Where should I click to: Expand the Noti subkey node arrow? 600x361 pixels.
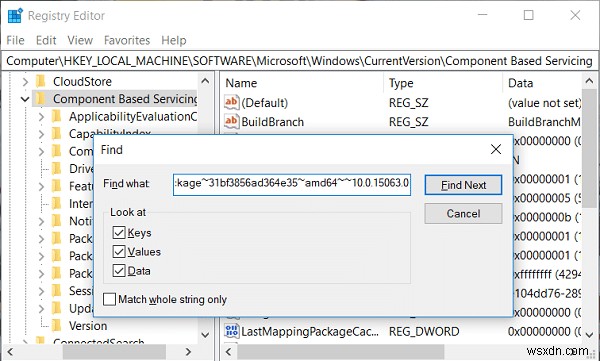pyautogui.click(x=41, y=221)
